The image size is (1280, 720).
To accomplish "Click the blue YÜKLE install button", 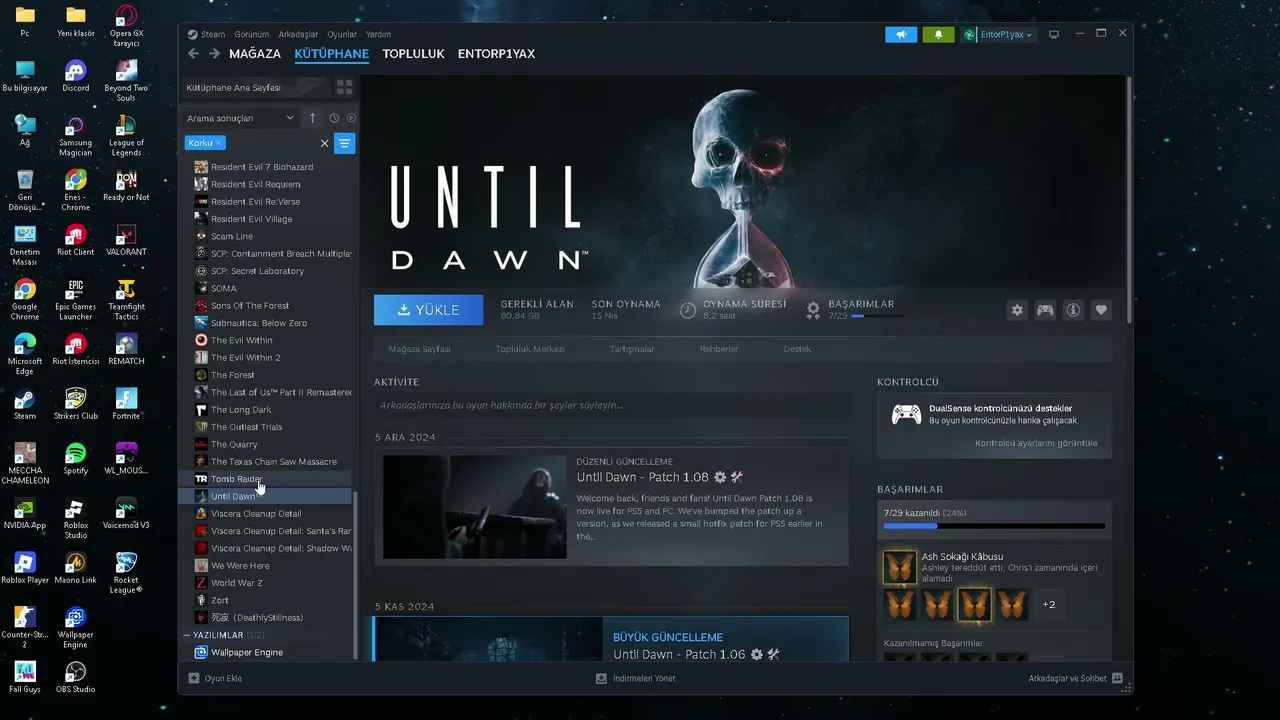I will (428, 310).
